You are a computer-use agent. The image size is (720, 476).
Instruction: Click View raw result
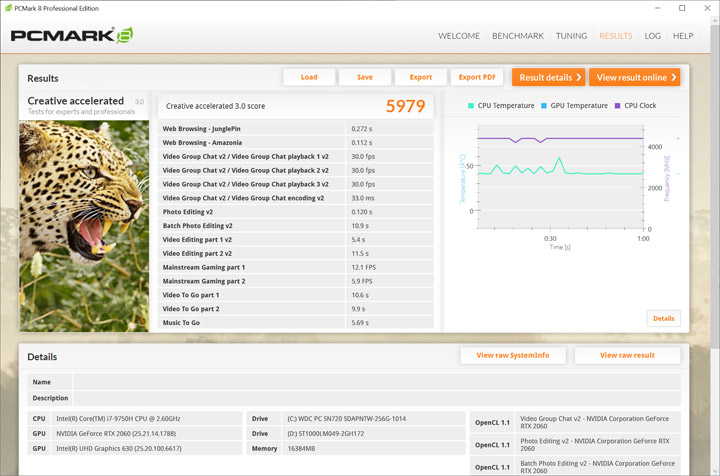[x=627, y=355]
